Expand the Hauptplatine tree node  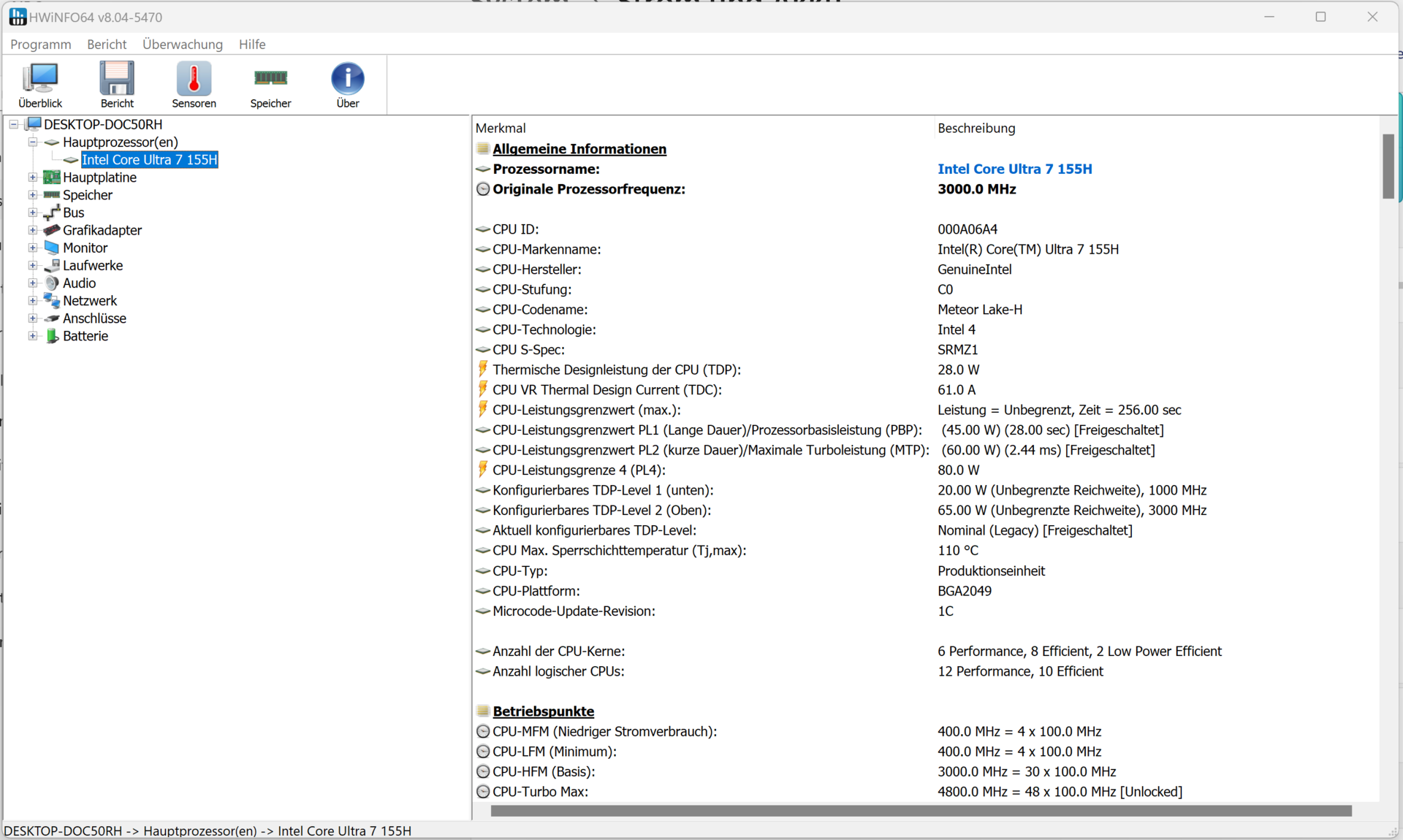tap(33, 177)
